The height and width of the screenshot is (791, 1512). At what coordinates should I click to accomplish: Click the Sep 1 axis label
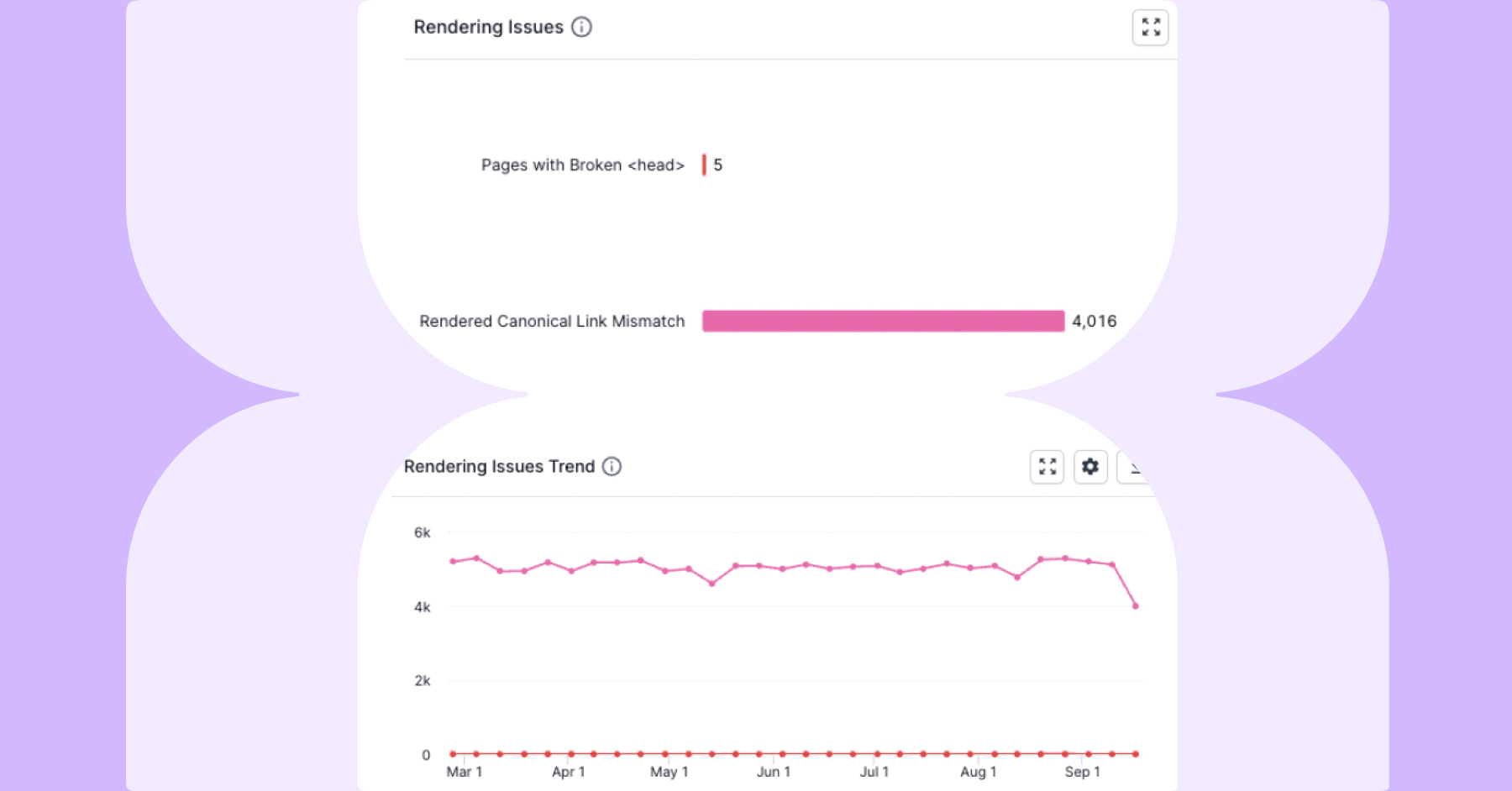pyautogui.click(x=1082, y=772)
